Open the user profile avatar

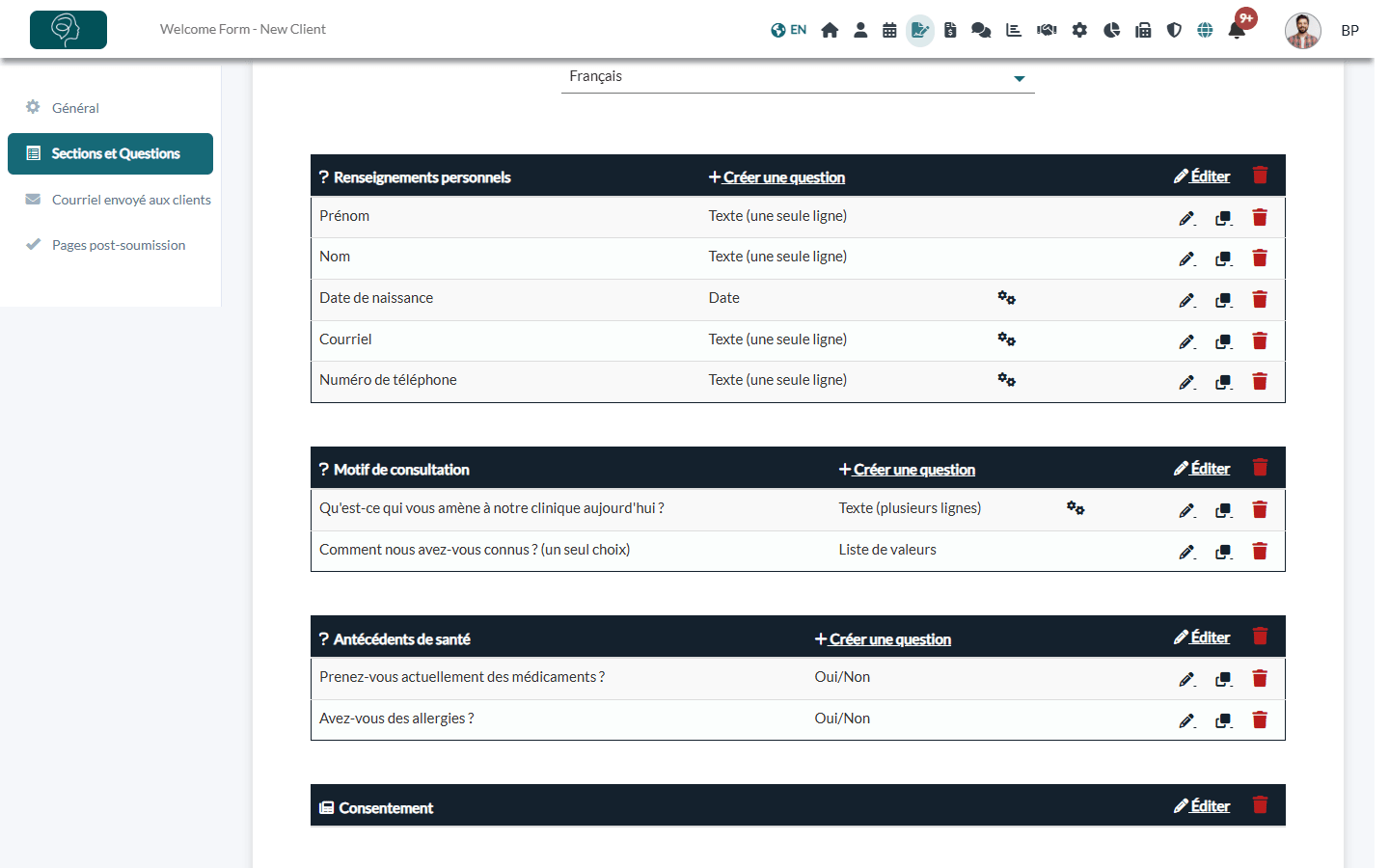[x=1303, y=31]
